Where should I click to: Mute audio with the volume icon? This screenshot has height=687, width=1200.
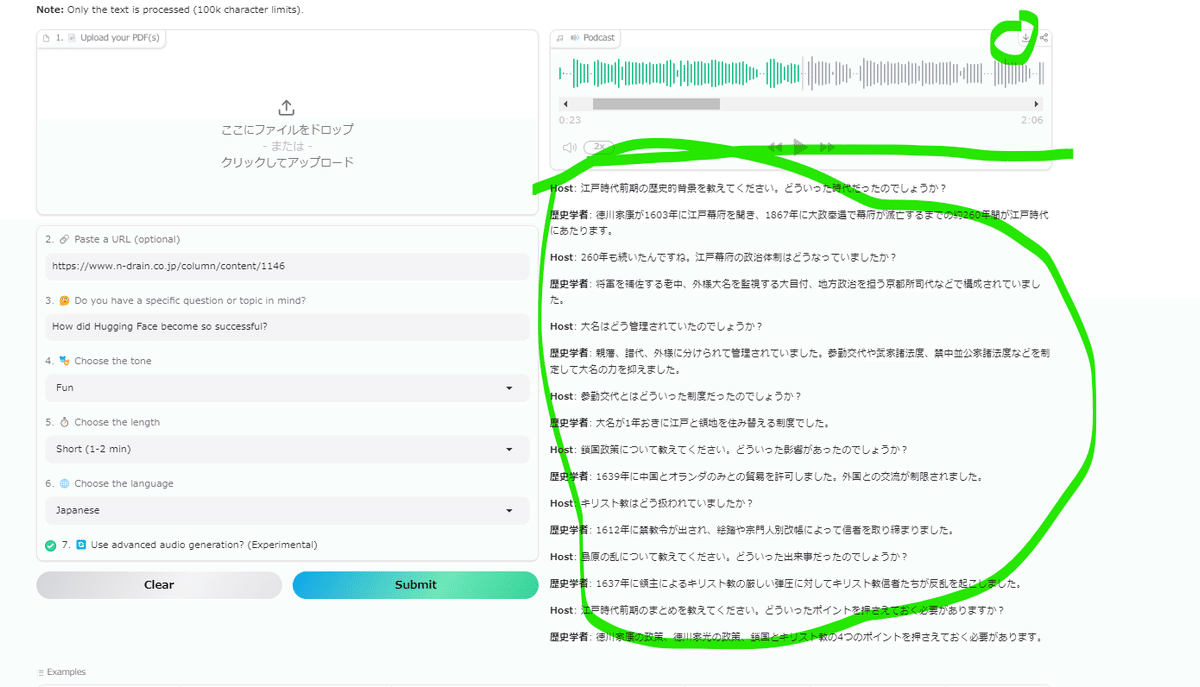[569, 147]
